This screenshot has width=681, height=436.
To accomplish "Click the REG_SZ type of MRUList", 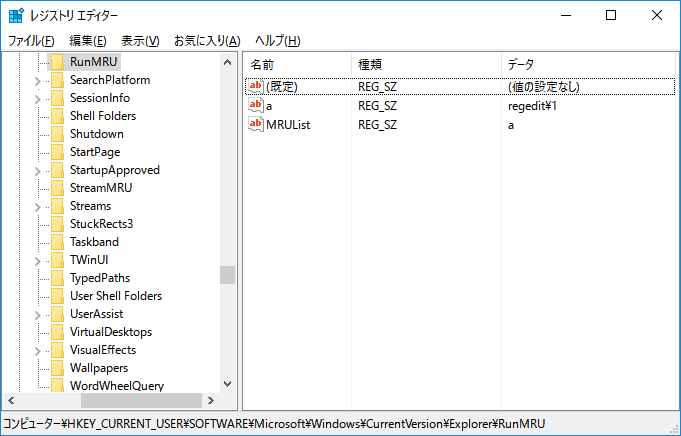I will tap(377, 125).
